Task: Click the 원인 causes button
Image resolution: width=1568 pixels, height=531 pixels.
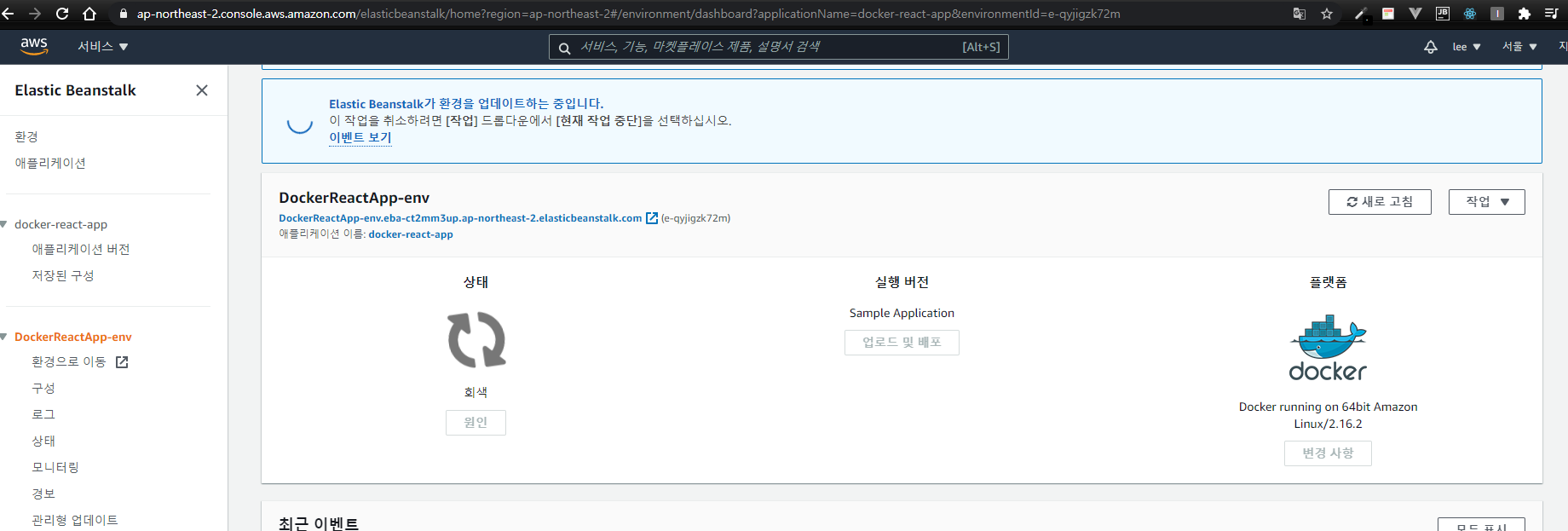Action: pyautogui.click(x=476, y=423)
